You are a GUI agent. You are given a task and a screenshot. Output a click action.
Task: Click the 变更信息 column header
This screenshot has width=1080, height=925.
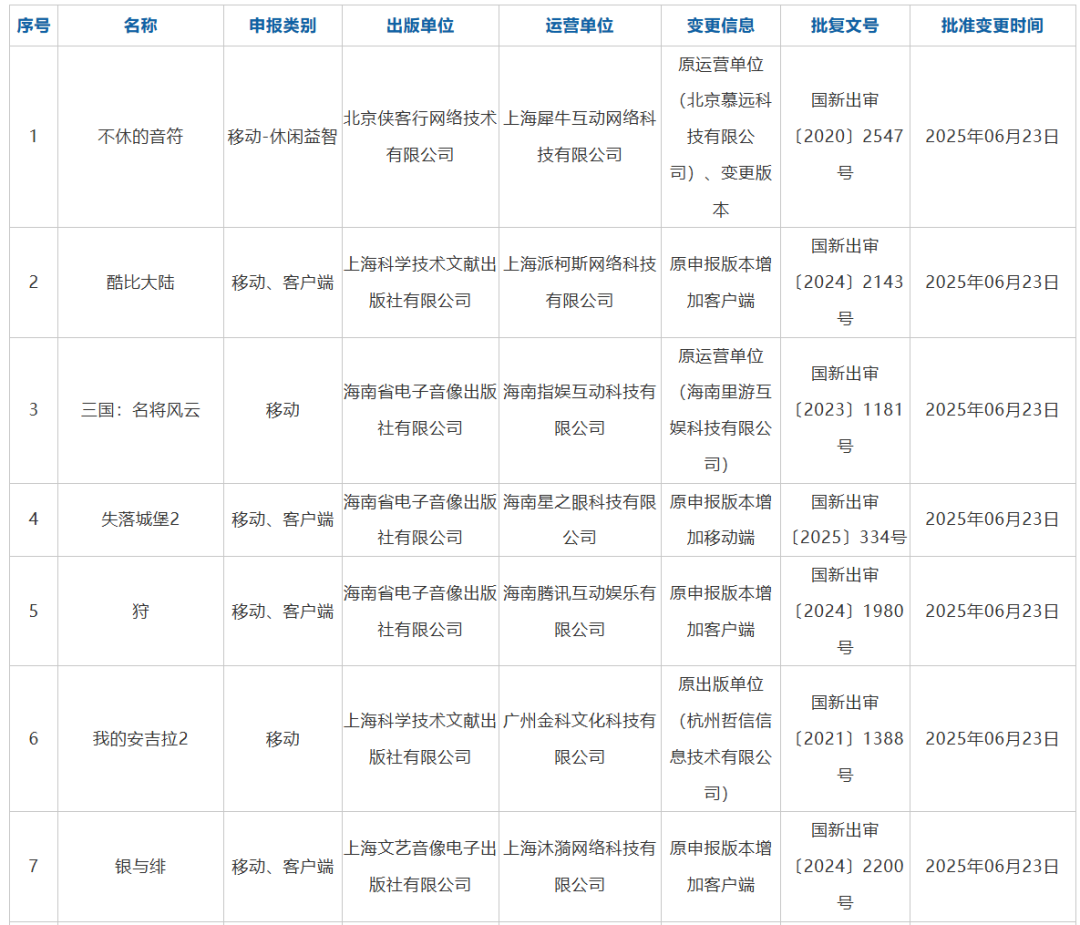(720, 25)
